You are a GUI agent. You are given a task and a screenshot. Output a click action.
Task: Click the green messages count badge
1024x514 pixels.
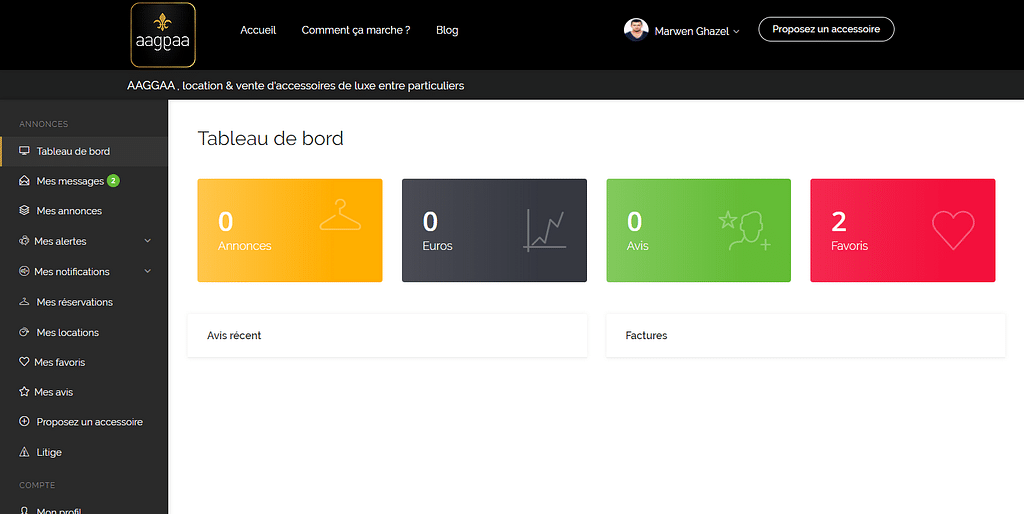click(x=113, y=181)
